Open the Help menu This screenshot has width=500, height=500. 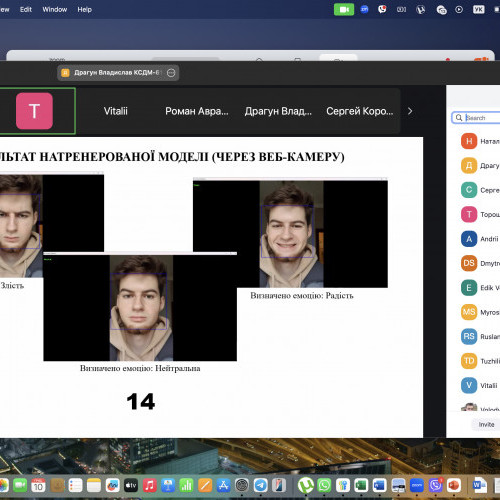coord(84,9)
